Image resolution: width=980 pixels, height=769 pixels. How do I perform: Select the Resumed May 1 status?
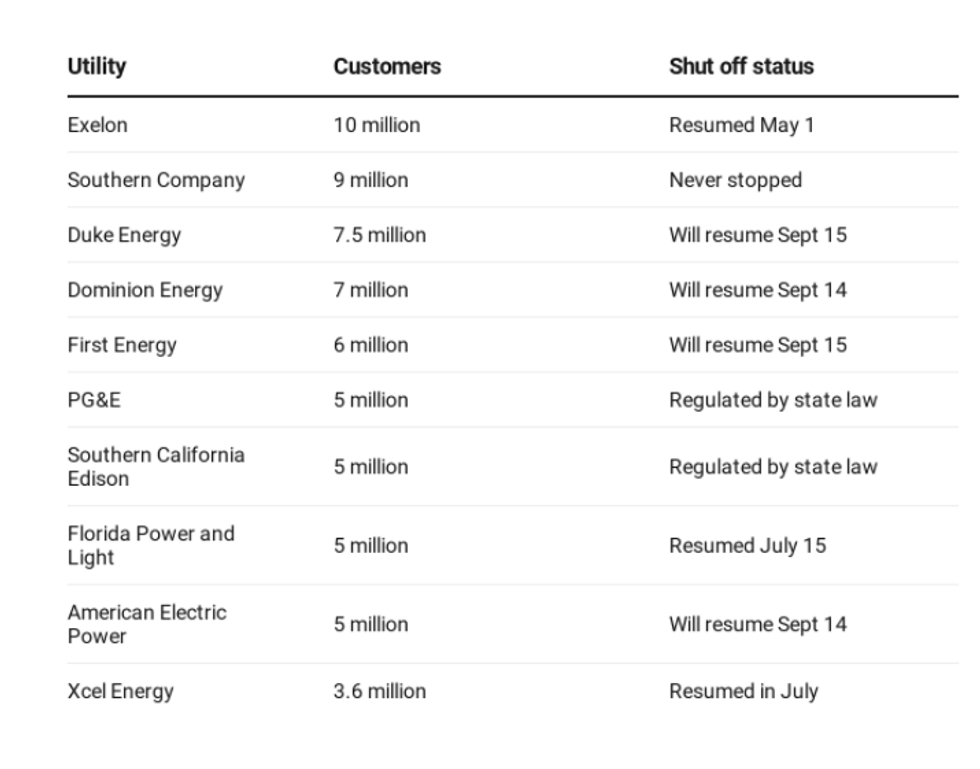click(742, 126)
